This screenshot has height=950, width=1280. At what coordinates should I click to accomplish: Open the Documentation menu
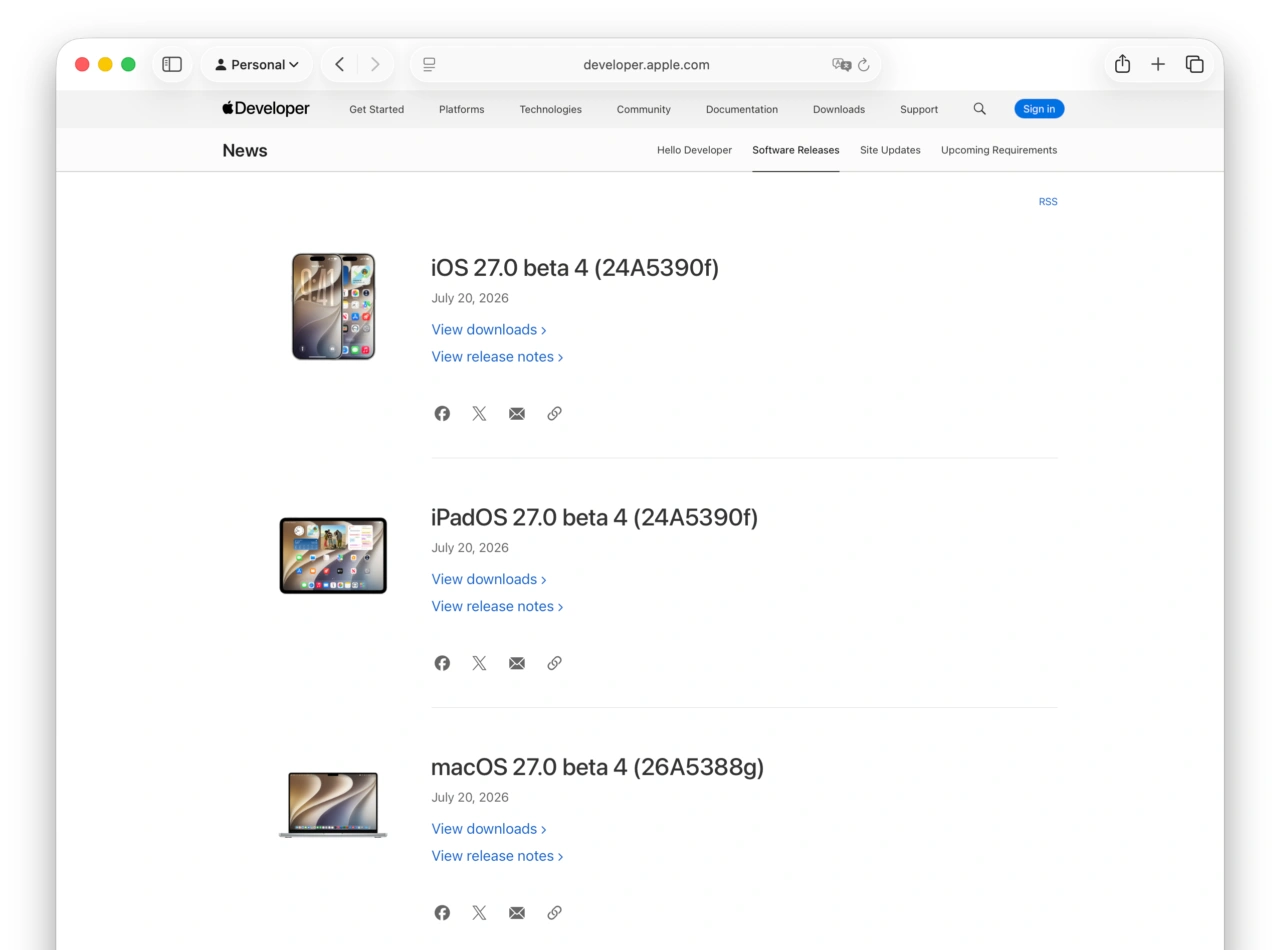(x=741, y=109)
